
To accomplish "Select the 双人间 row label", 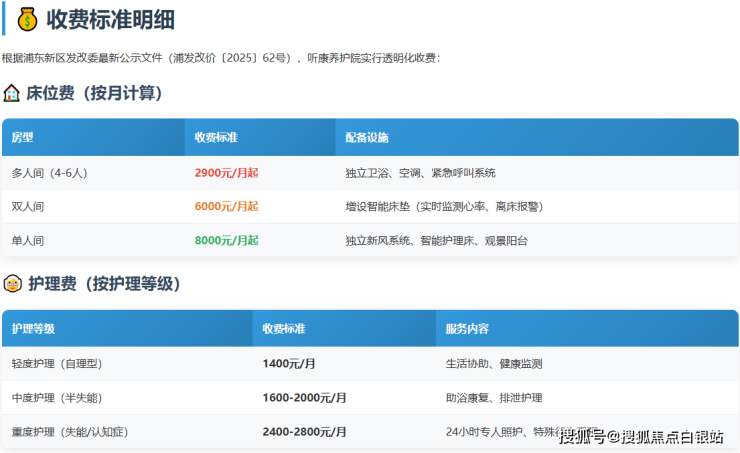I will tap(28, 206).
